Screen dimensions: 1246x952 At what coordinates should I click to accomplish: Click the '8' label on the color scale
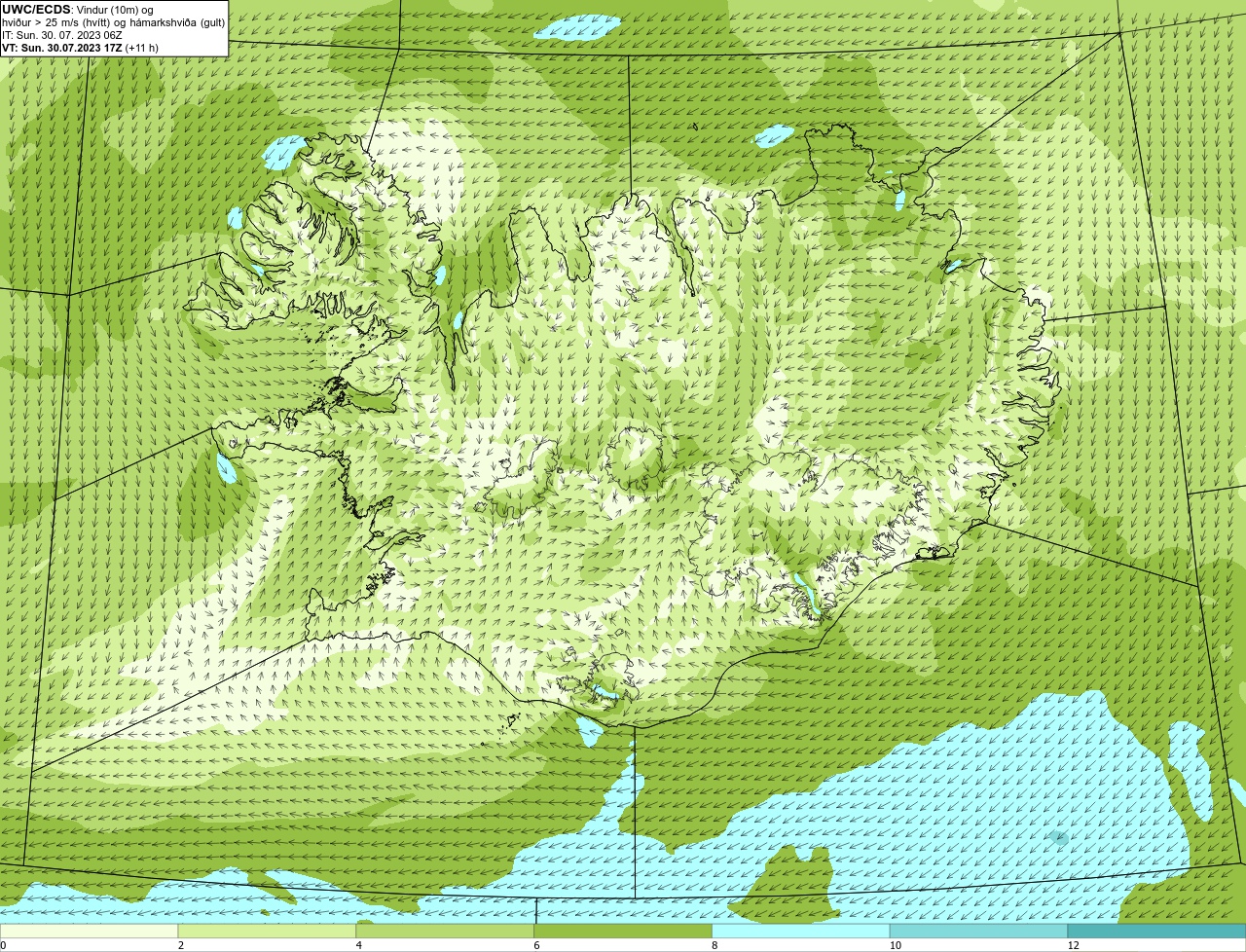[715, 945]
